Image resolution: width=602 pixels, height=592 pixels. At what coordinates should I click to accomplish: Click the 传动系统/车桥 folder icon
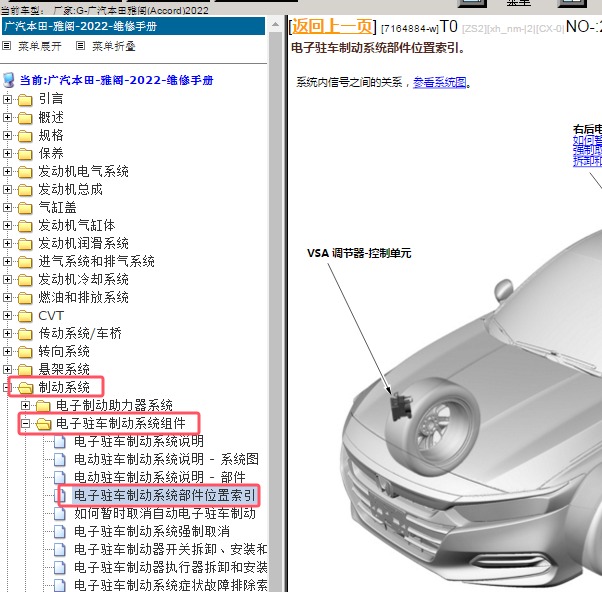click(25, 334)
